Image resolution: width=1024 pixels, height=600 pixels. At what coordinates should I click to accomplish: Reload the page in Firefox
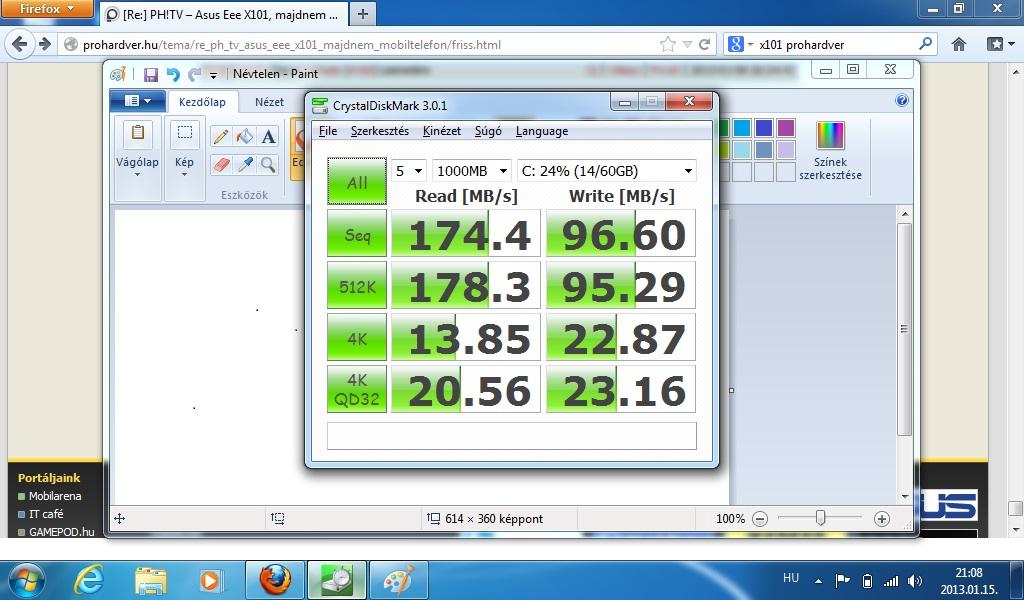(704, 44)
